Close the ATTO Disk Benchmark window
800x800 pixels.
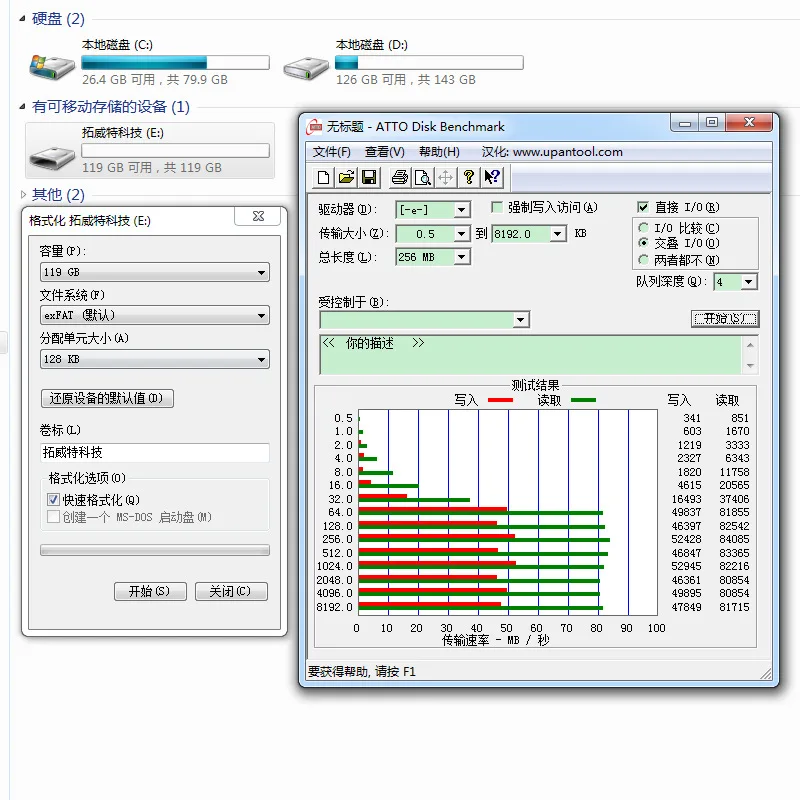749,122
